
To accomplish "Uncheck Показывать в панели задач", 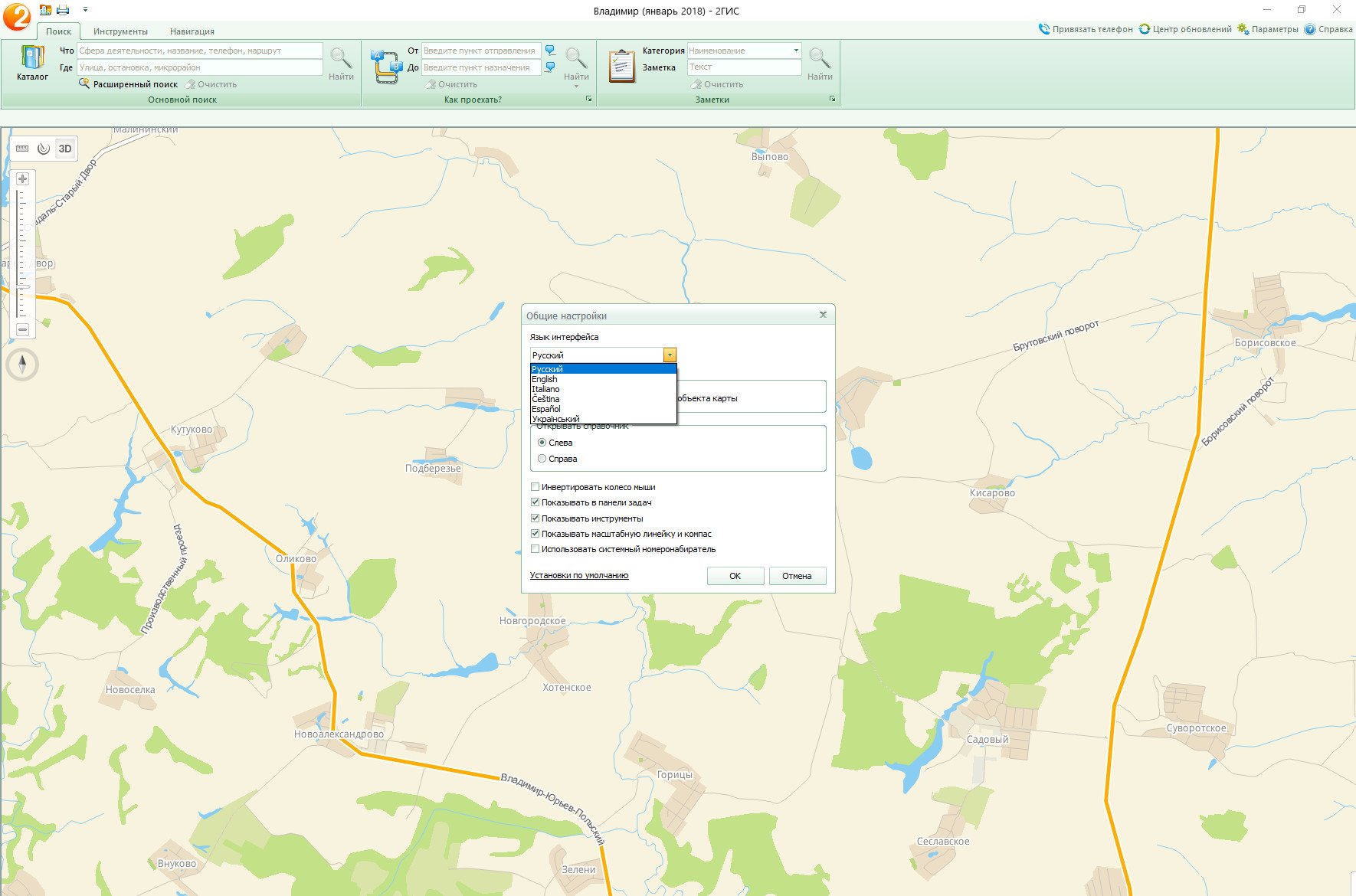I will [536, 502].
